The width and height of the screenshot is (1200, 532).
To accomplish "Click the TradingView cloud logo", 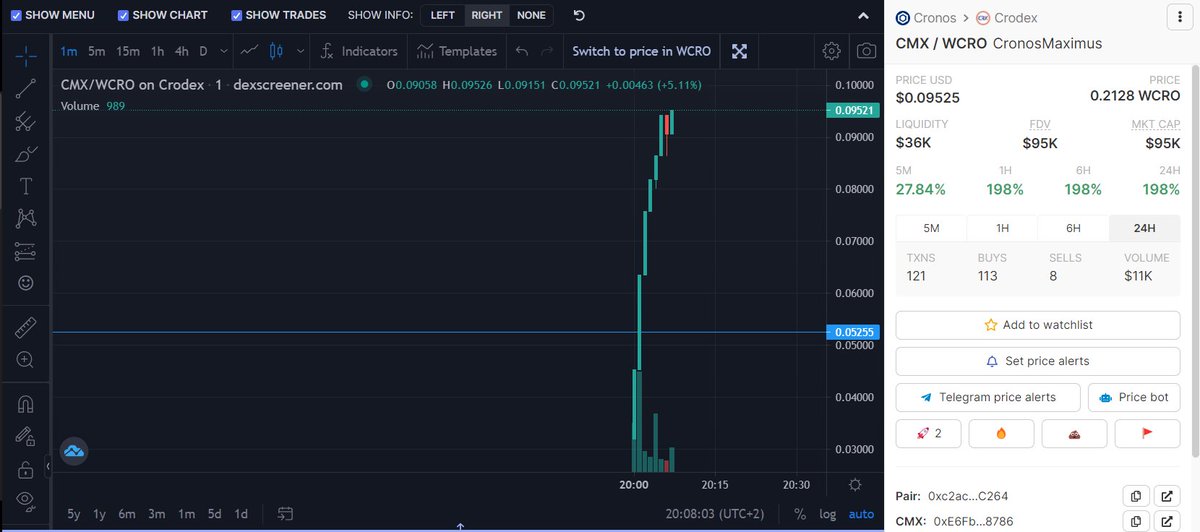I will coord(74,452).
